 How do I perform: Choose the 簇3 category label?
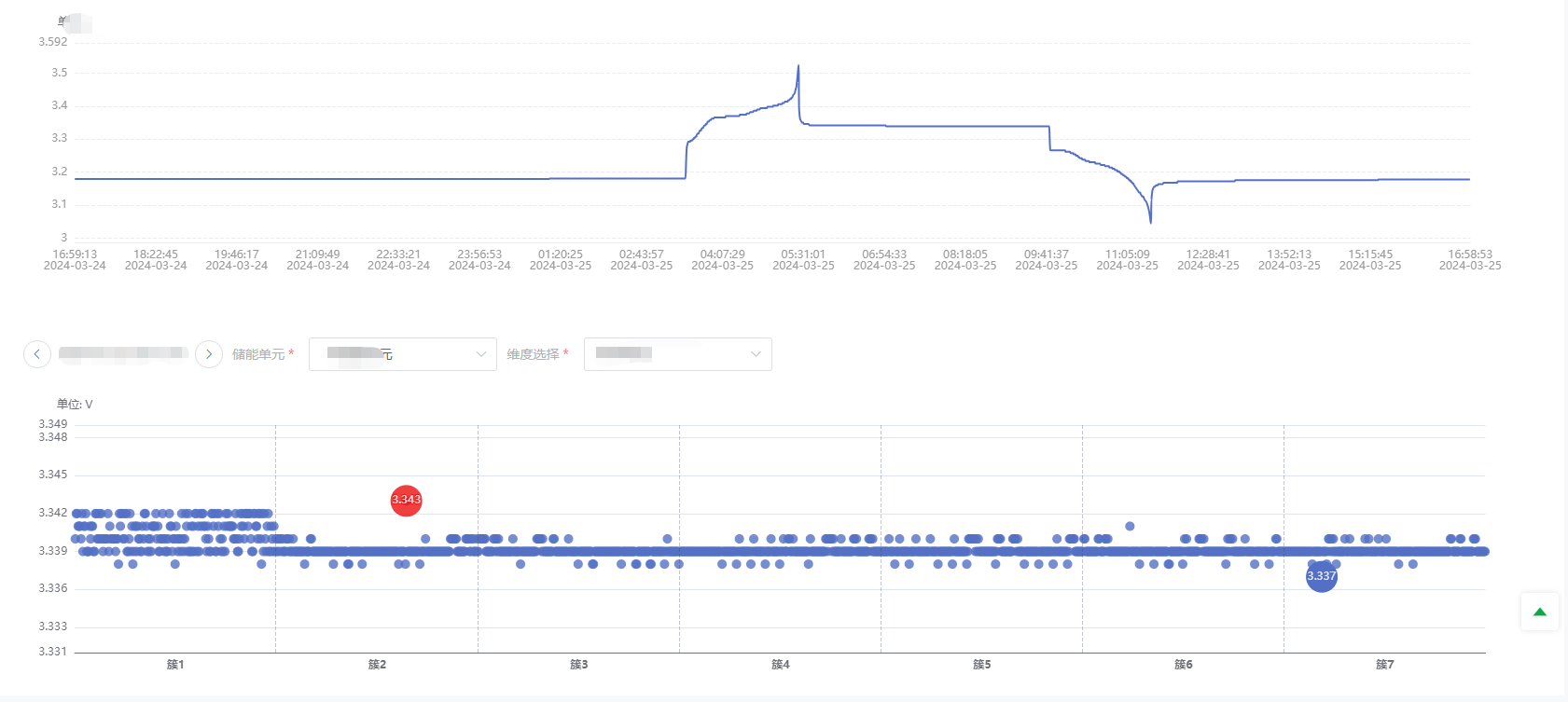point(578,665)
